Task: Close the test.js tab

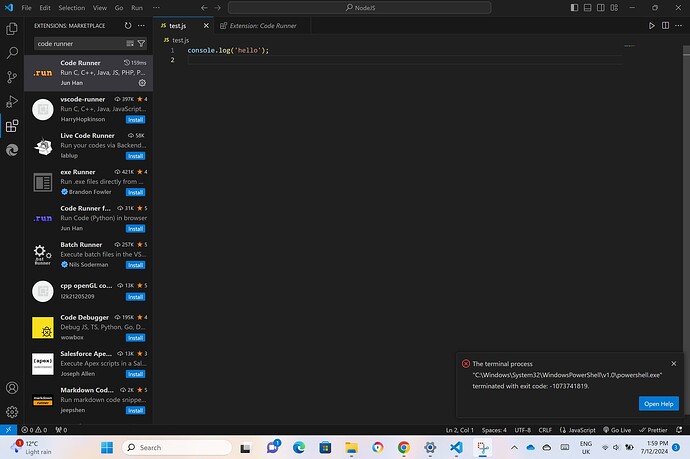Action: [x=206, y=26]
